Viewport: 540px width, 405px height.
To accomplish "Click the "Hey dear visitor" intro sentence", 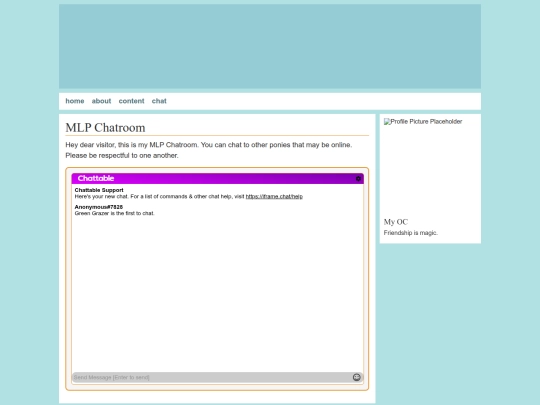I will pos(209,145).
